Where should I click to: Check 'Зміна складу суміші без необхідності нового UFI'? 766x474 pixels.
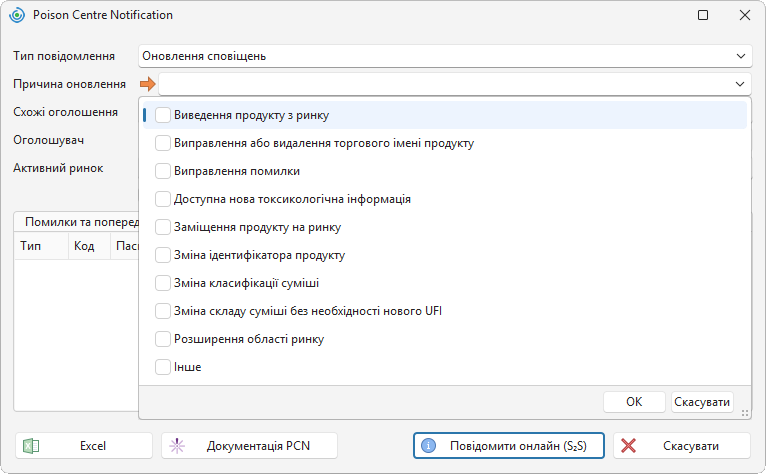[x=163, y=311]
